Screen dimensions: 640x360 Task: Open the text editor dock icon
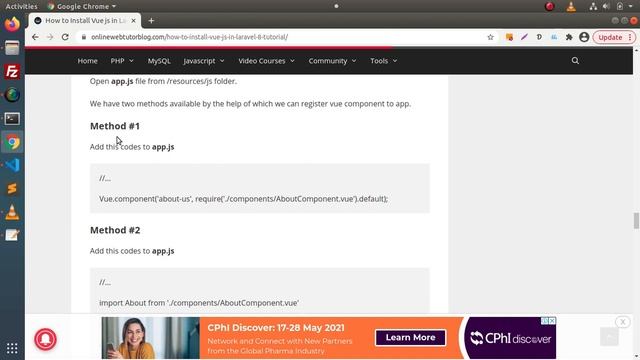pyautogui.click(x=12, y=235)
